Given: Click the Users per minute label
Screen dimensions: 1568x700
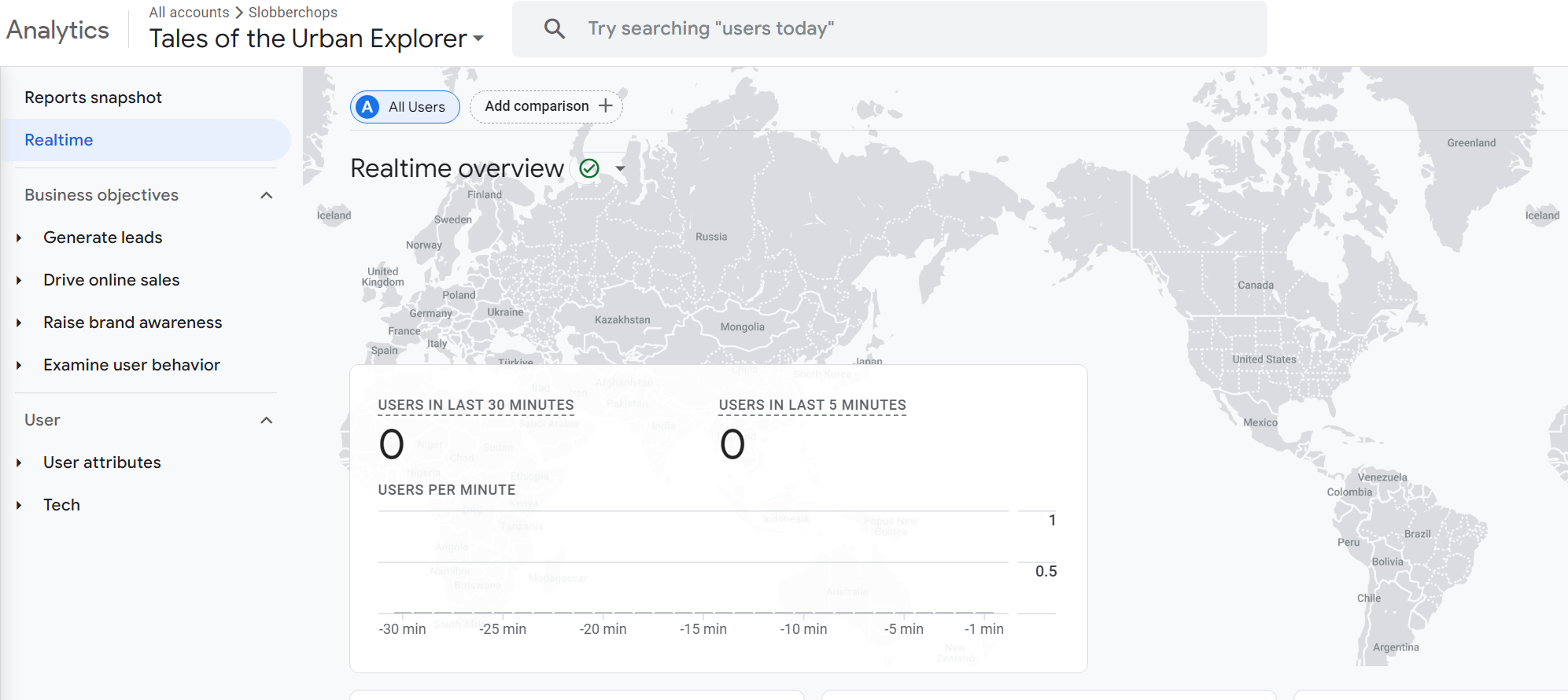Looking at the screenshot, I should coord(447,490).
